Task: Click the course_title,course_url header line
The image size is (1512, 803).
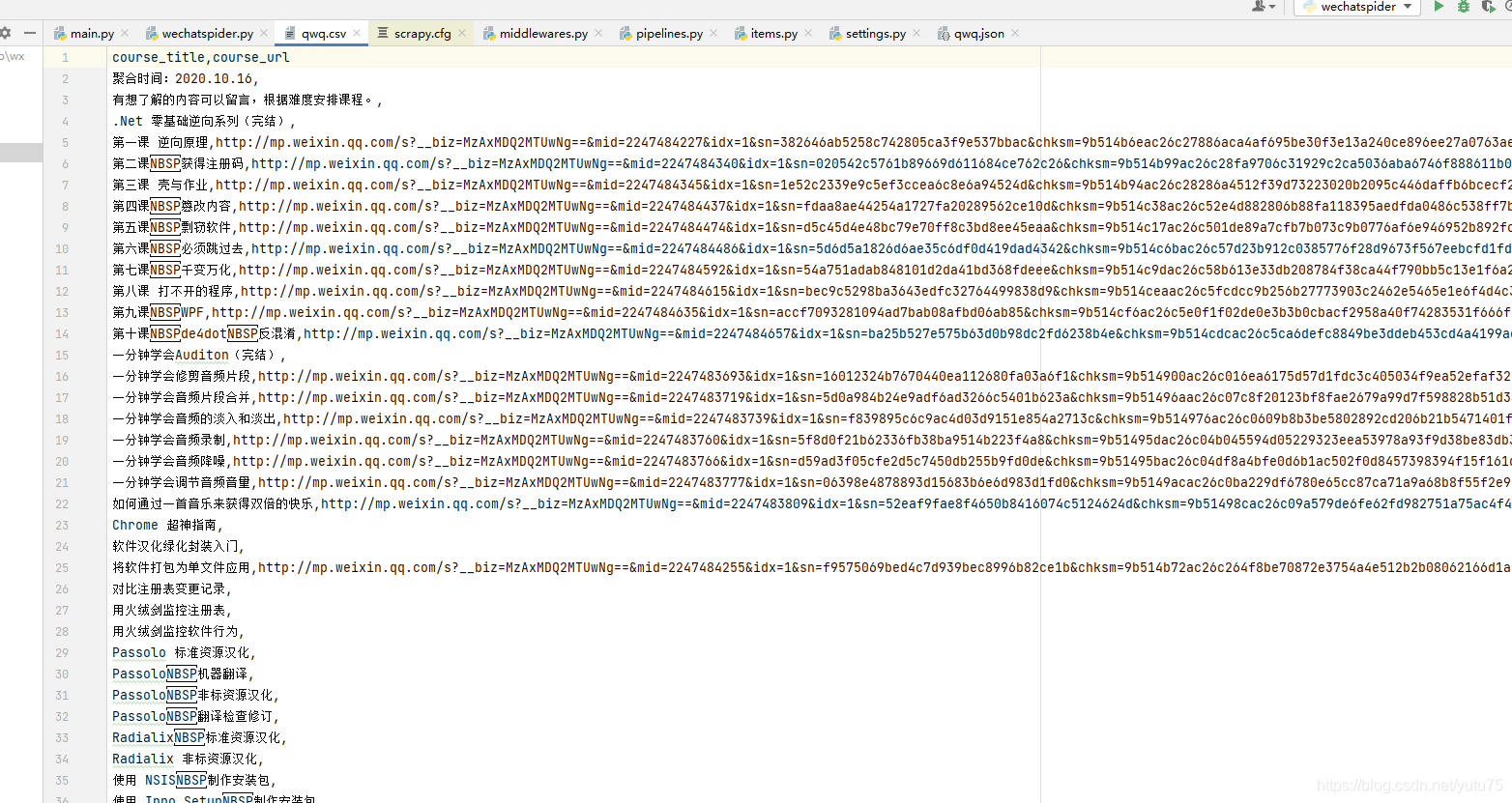Action: 200,57
